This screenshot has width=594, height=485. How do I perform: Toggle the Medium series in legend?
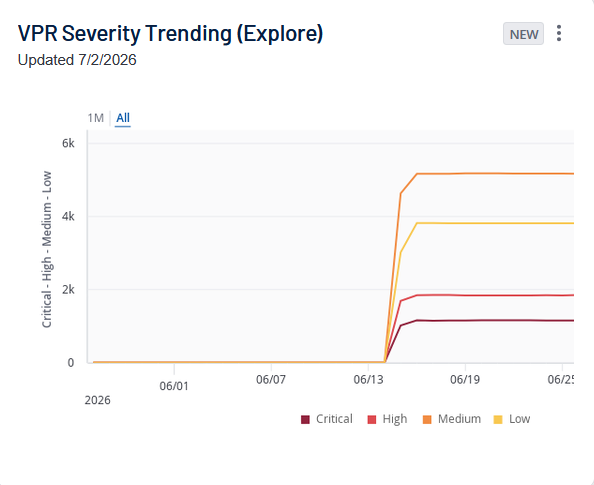pyautogui.click(x=452, y=419)
